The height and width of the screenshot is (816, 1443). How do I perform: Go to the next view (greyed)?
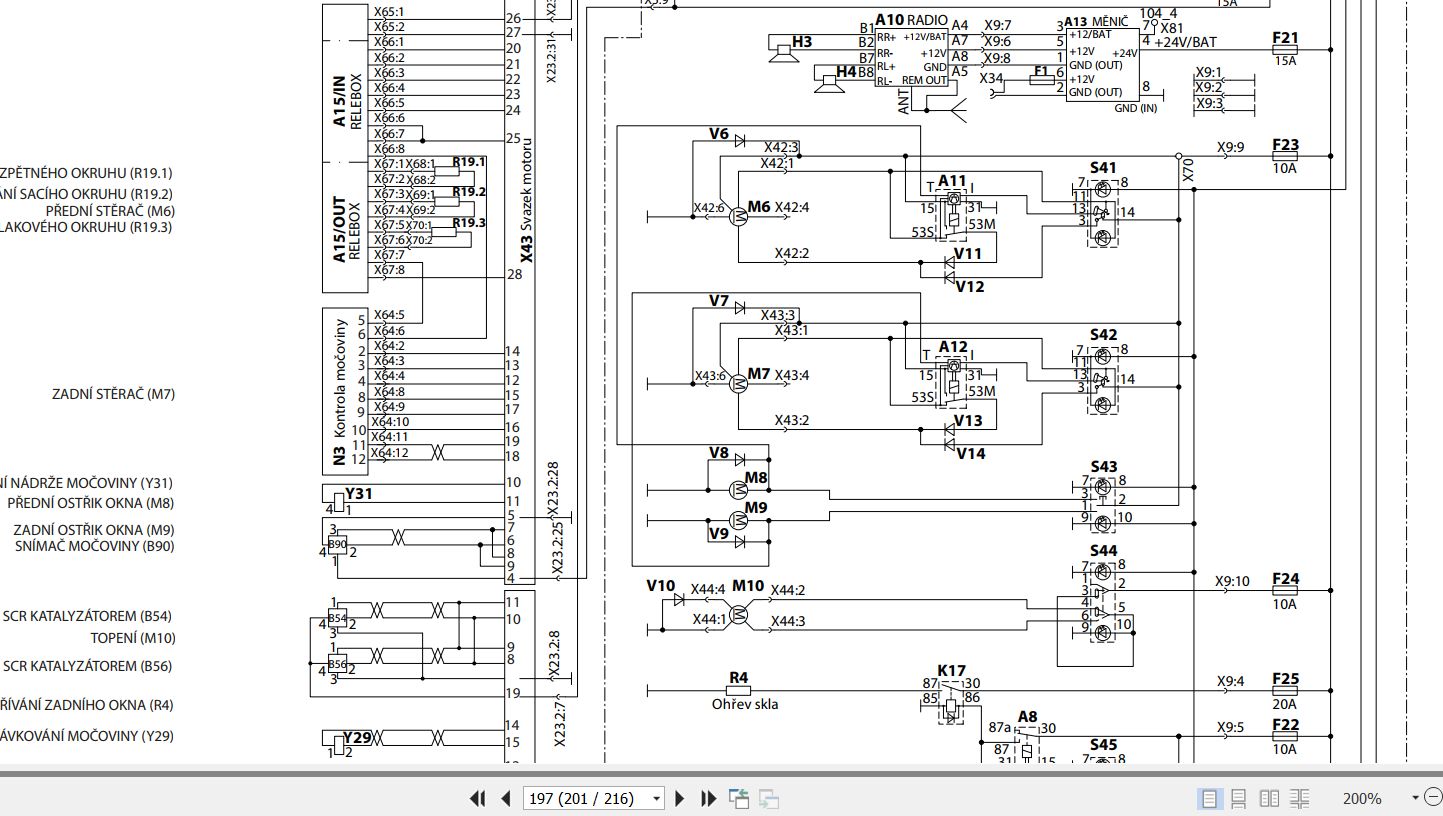coord(769,798)
